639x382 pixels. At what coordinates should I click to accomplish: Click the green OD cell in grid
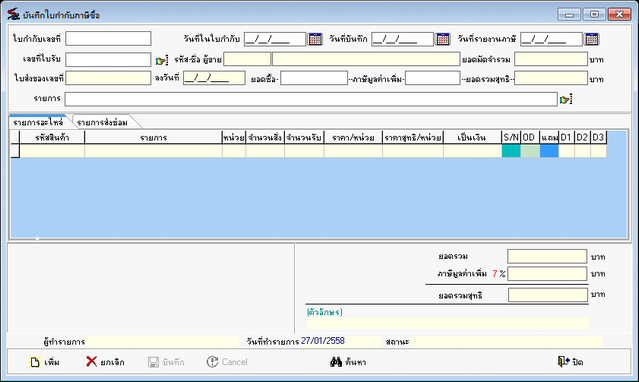[530, 151]
